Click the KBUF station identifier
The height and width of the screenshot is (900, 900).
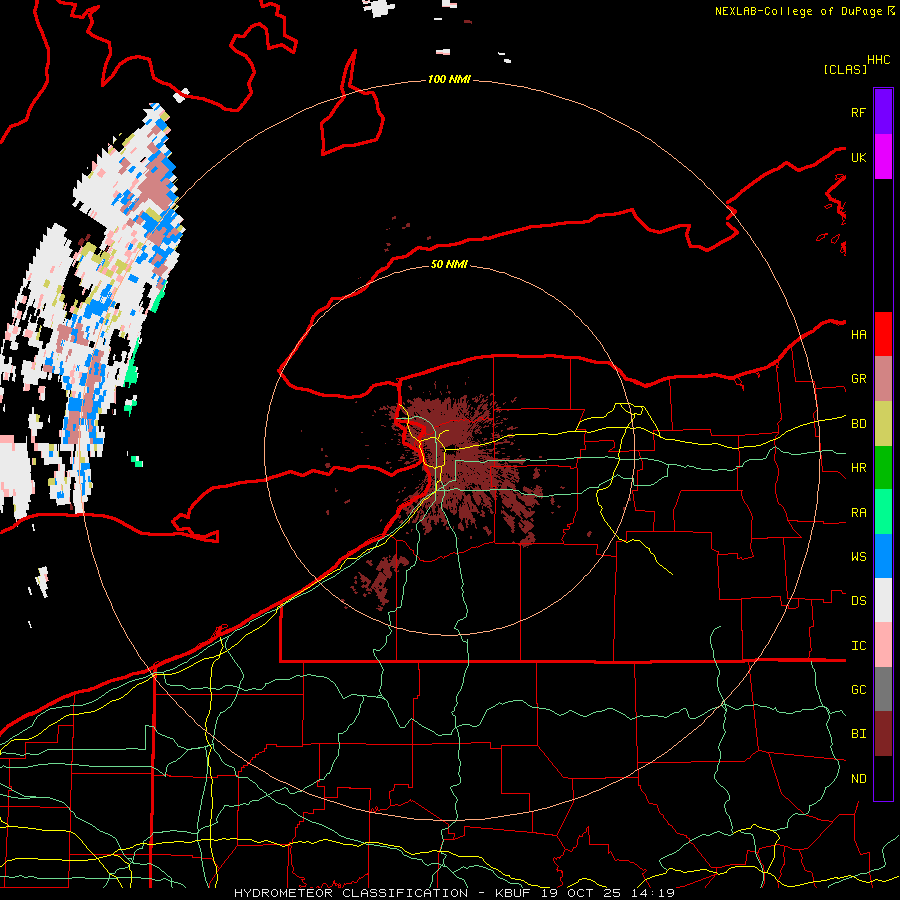(x=513, y=893)
